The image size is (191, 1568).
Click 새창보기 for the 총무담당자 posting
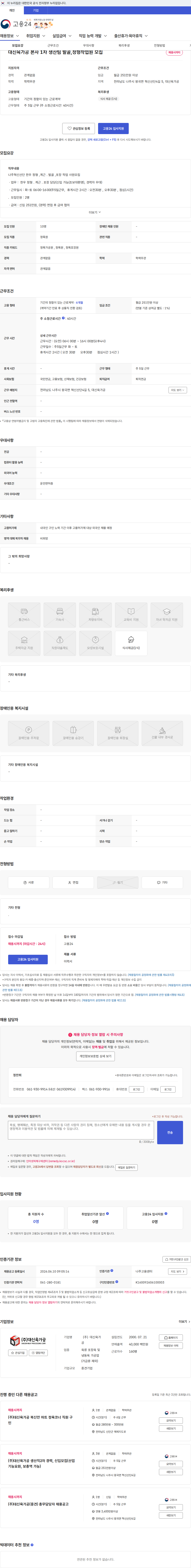coord(171,1516)
